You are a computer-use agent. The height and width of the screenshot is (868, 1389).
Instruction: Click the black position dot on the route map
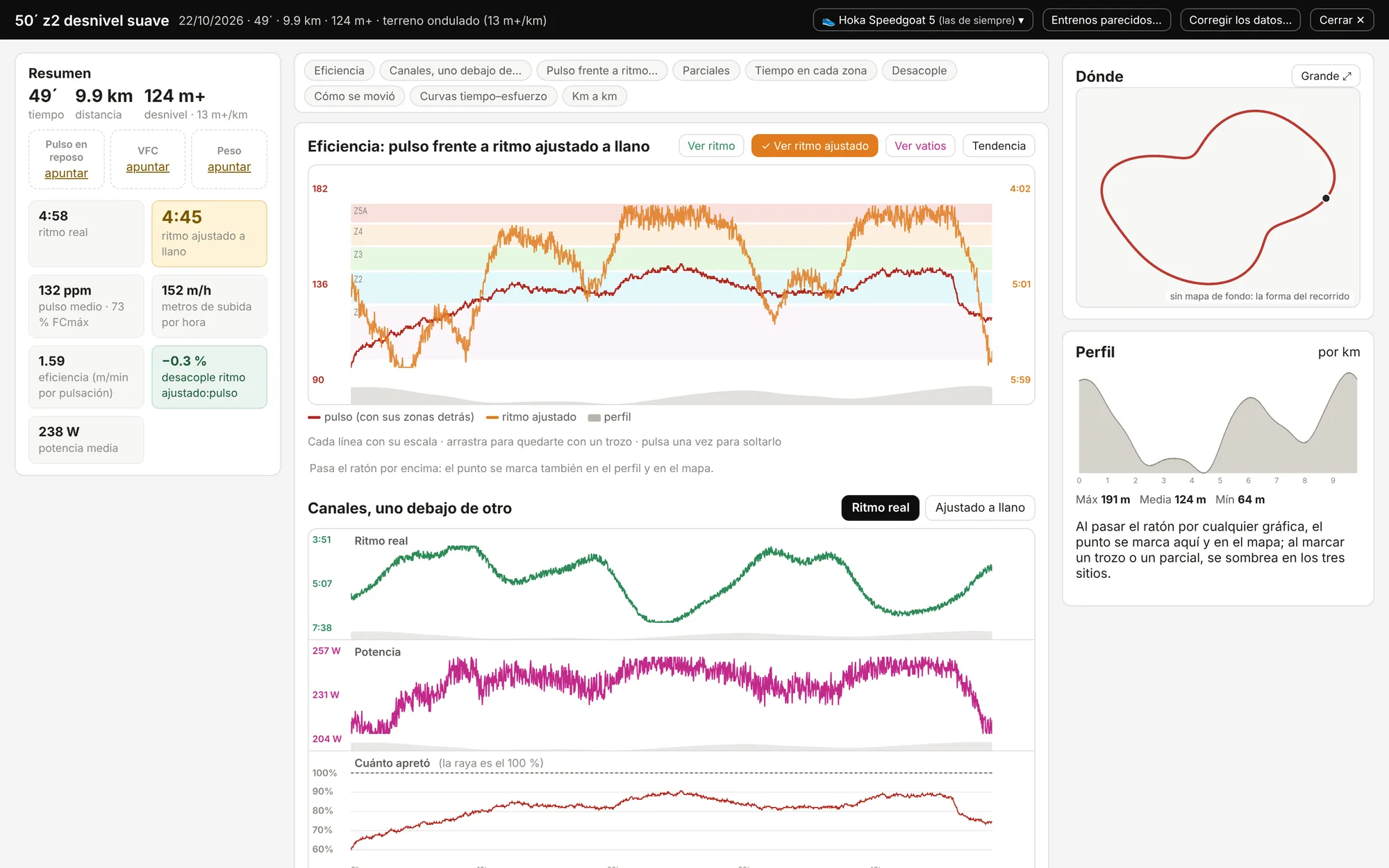click(1326, 198)
